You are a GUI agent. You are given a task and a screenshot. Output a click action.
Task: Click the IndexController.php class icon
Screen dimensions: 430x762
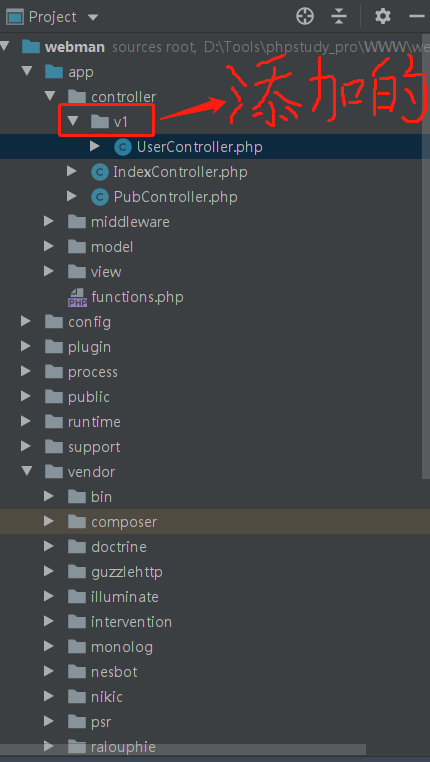[100, 172]
